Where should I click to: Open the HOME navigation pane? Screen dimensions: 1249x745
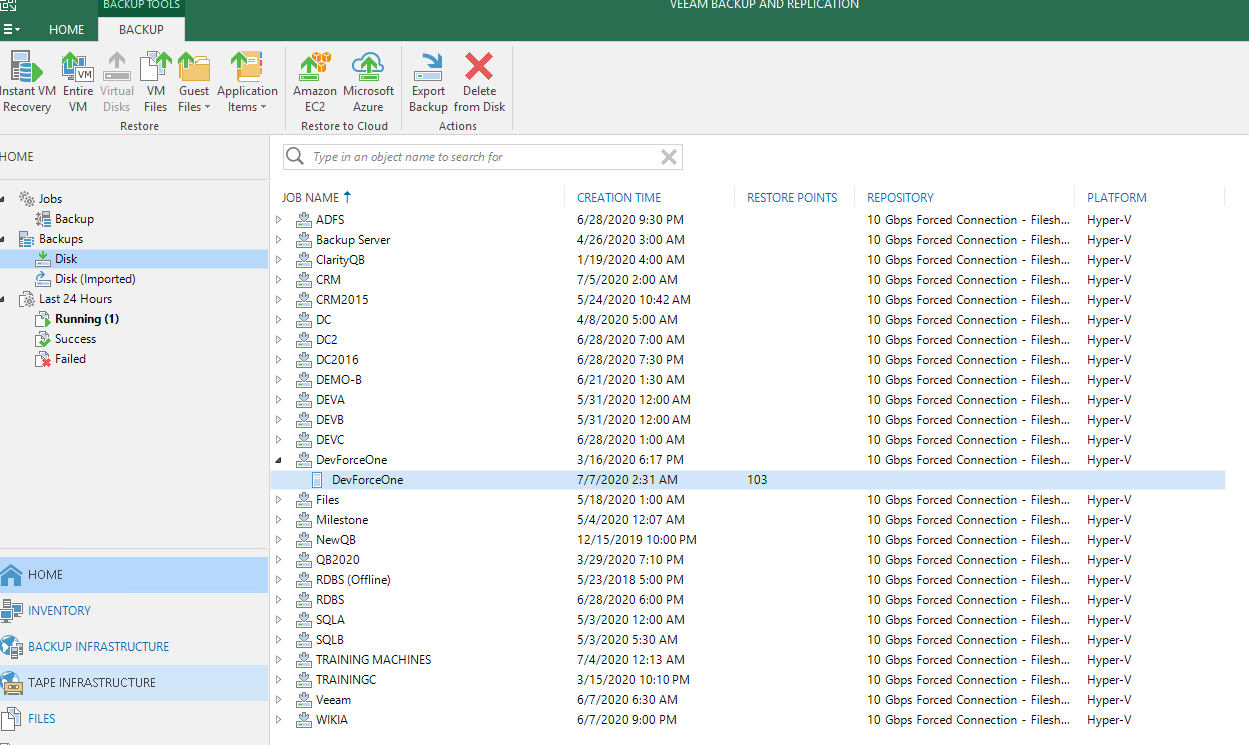[x=134, y=575]
